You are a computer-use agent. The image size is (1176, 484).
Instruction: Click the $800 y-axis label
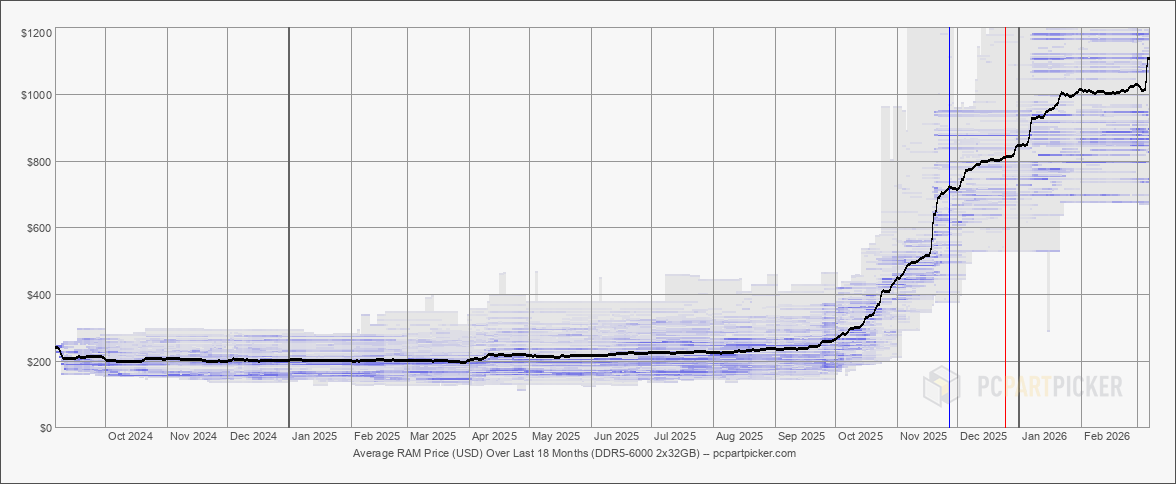(39, 162)
